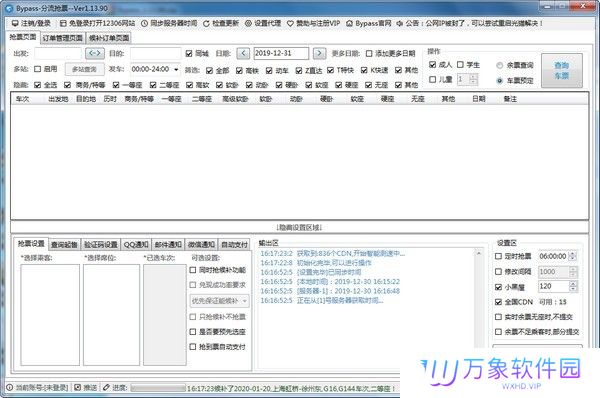Check the 儿童 passenger option
600x398 pixels.
[x=432, y=80]
